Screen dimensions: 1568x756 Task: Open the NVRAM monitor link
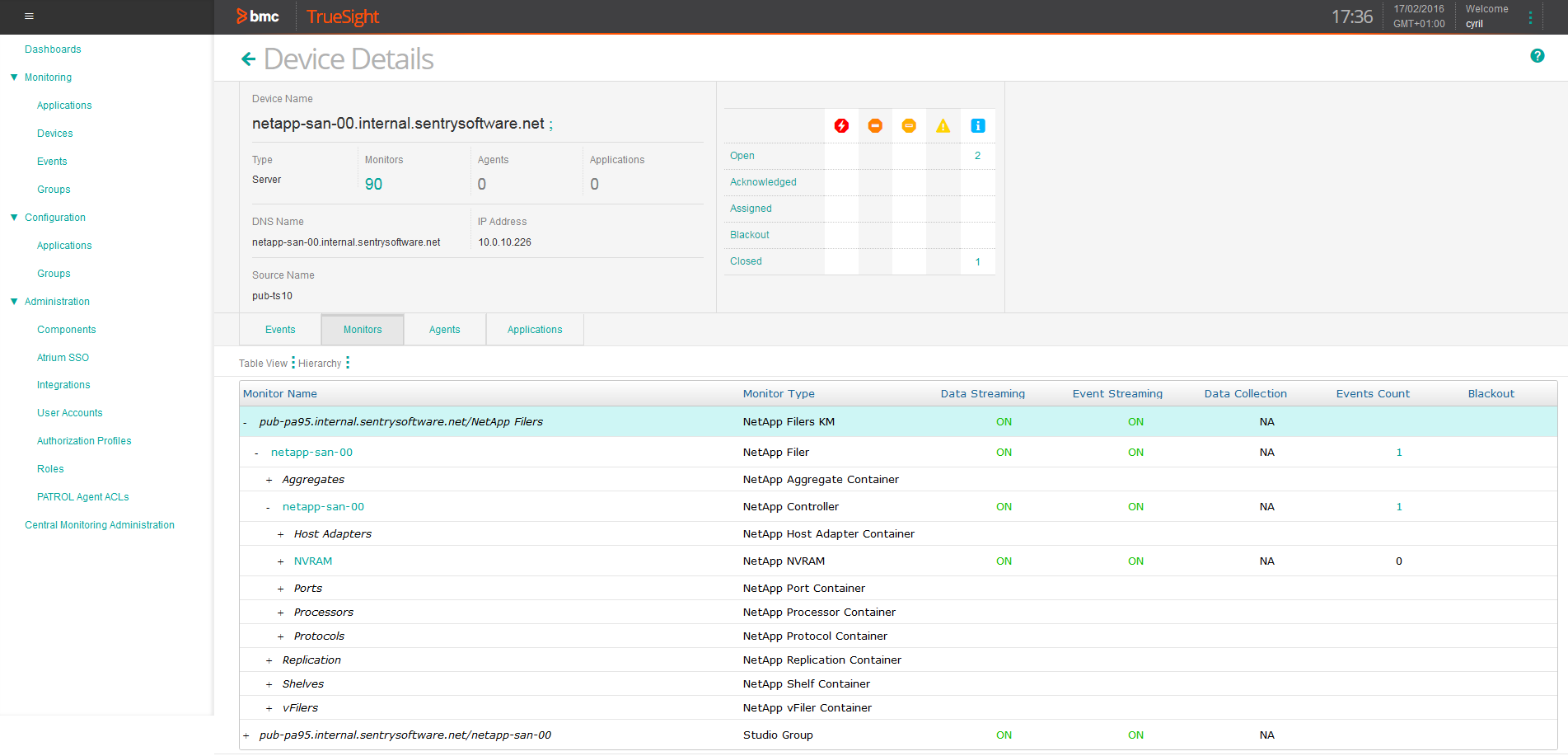(x=313, y=561)
